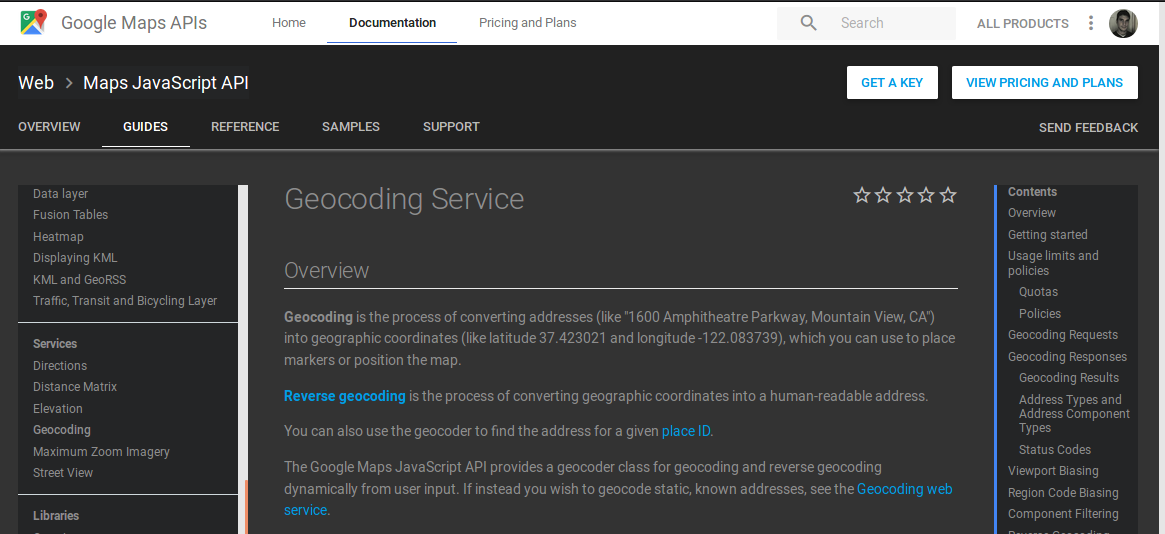Jump to Address Types and Component Types
Screen dimensions: 1165x534
pyautogui.click(x=1074, y=414)
